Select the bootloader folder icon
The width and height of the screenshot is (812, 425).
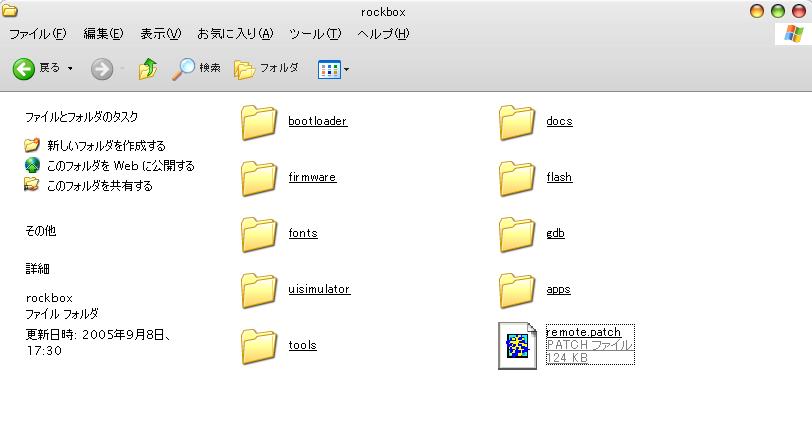click(258, 122)
